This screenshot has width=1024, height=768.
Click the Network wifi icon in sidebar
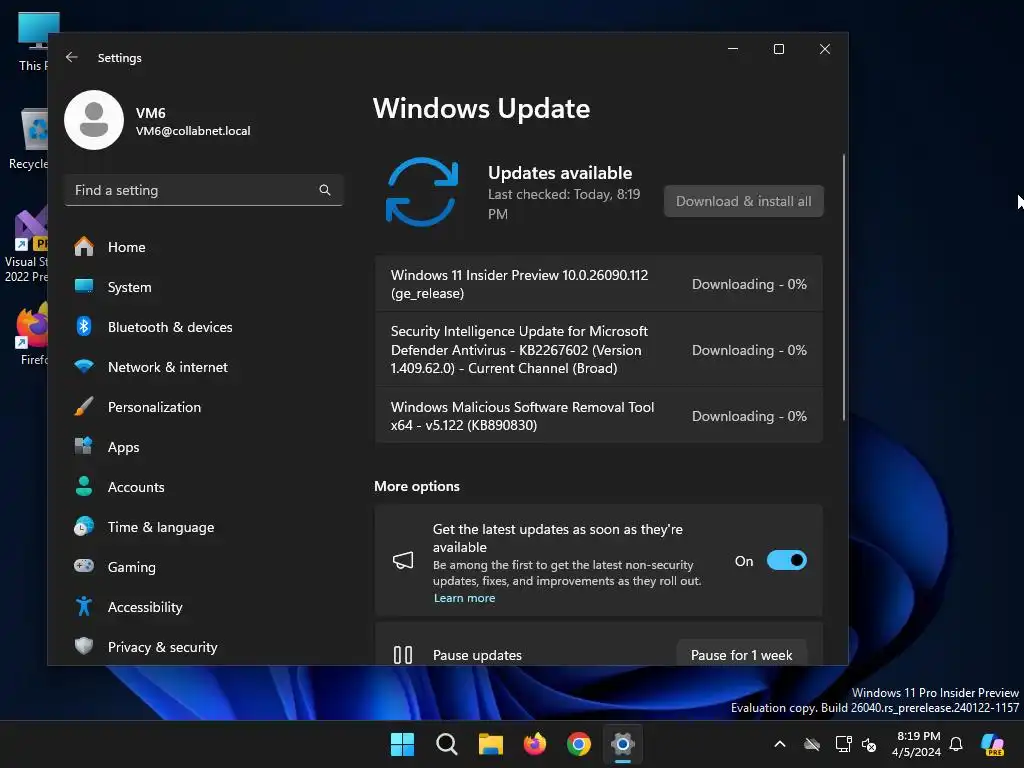click(x=84, y=366)
